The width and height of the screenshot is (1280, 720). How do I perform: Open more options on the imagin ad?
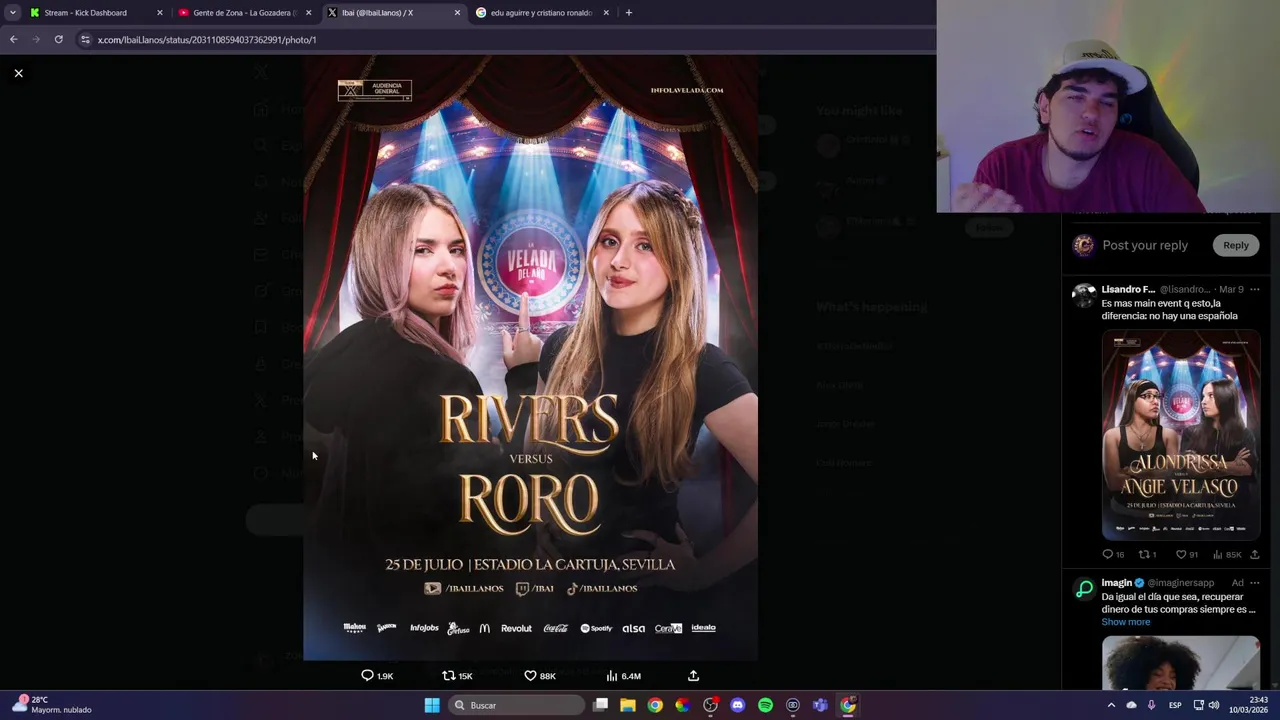click(1255, 583)
